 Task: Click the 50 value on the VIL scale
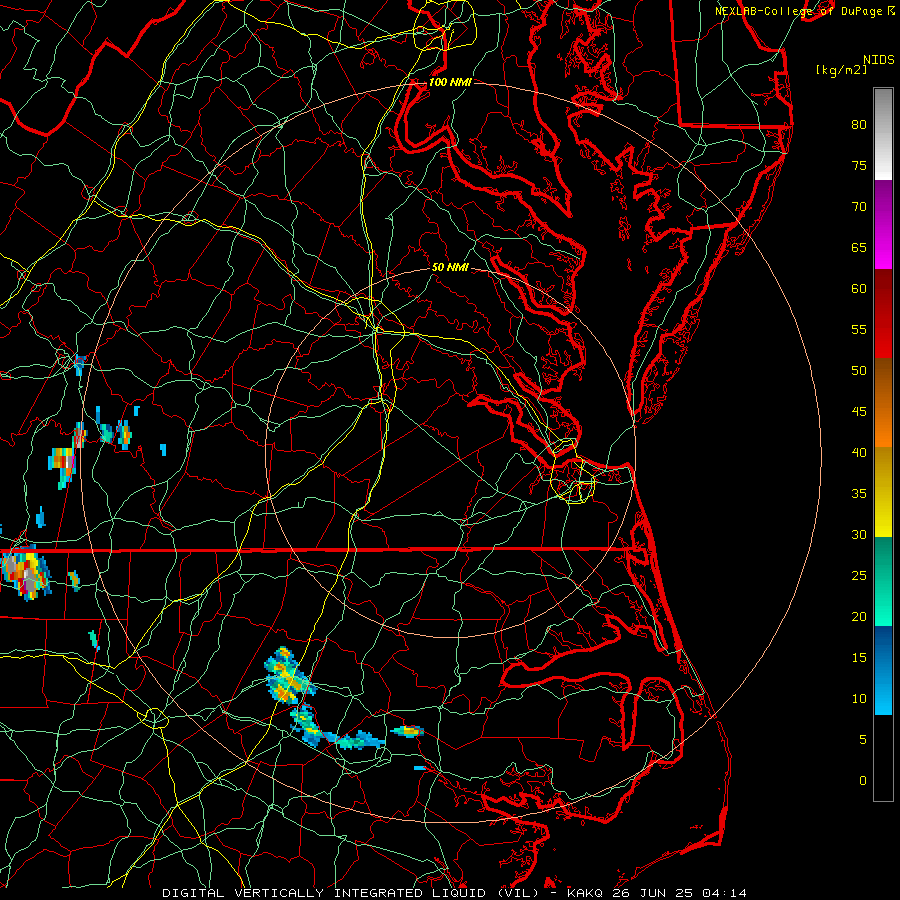pos(859,370)
